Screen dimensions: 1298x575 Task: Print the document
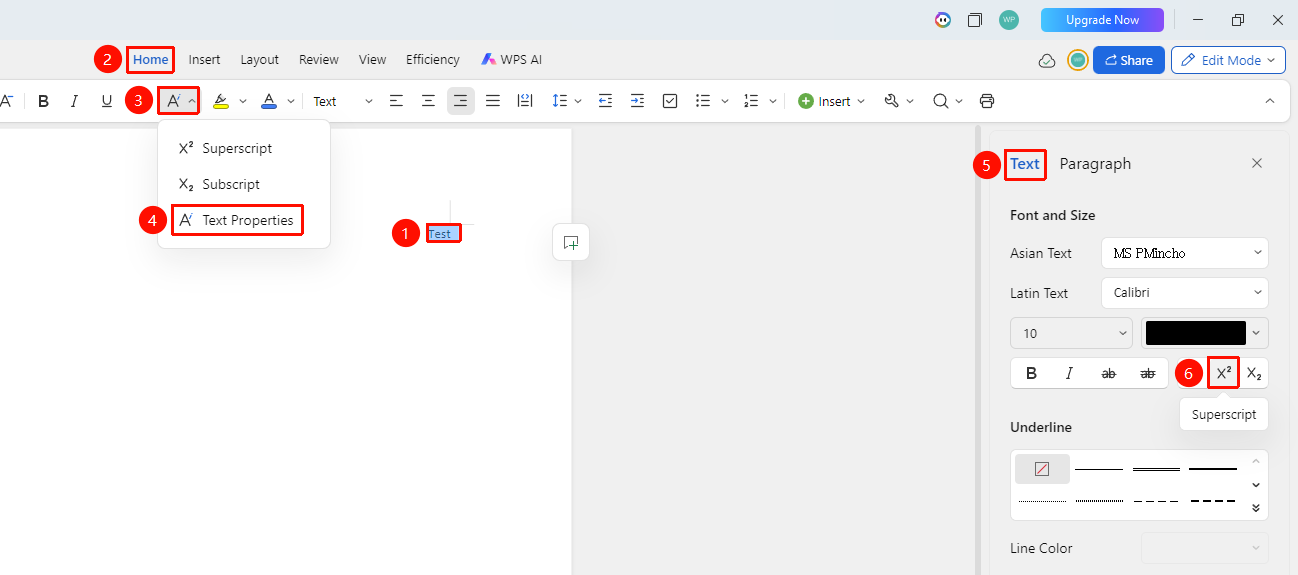pos(987,101)
